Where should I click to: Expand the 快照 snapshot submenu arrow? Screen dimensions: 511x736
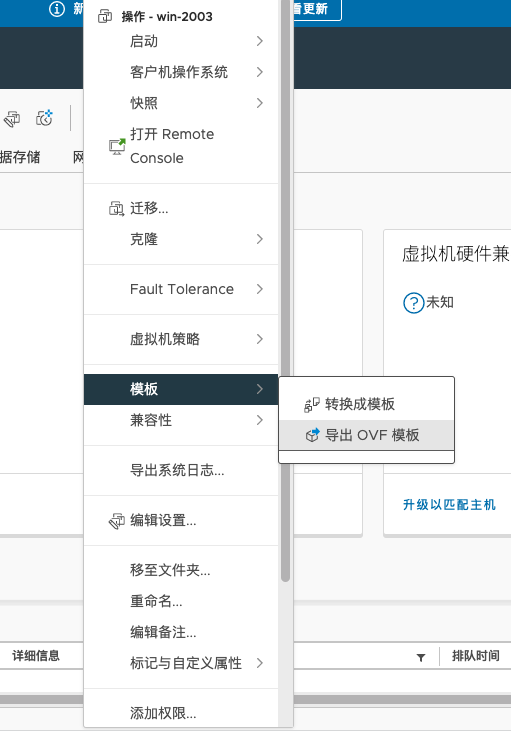coord(259,103)
